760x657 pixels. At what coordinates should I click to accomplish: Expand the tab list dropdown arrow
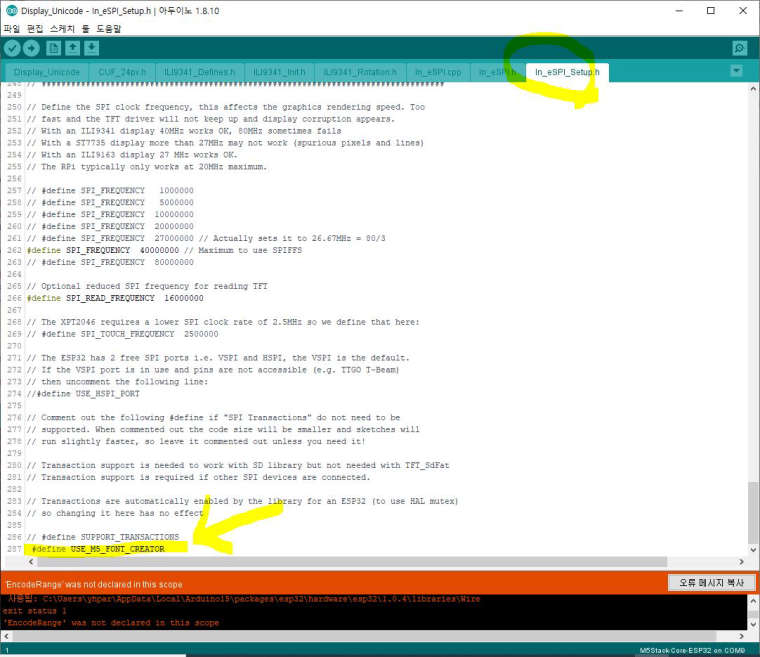point(736,71)
